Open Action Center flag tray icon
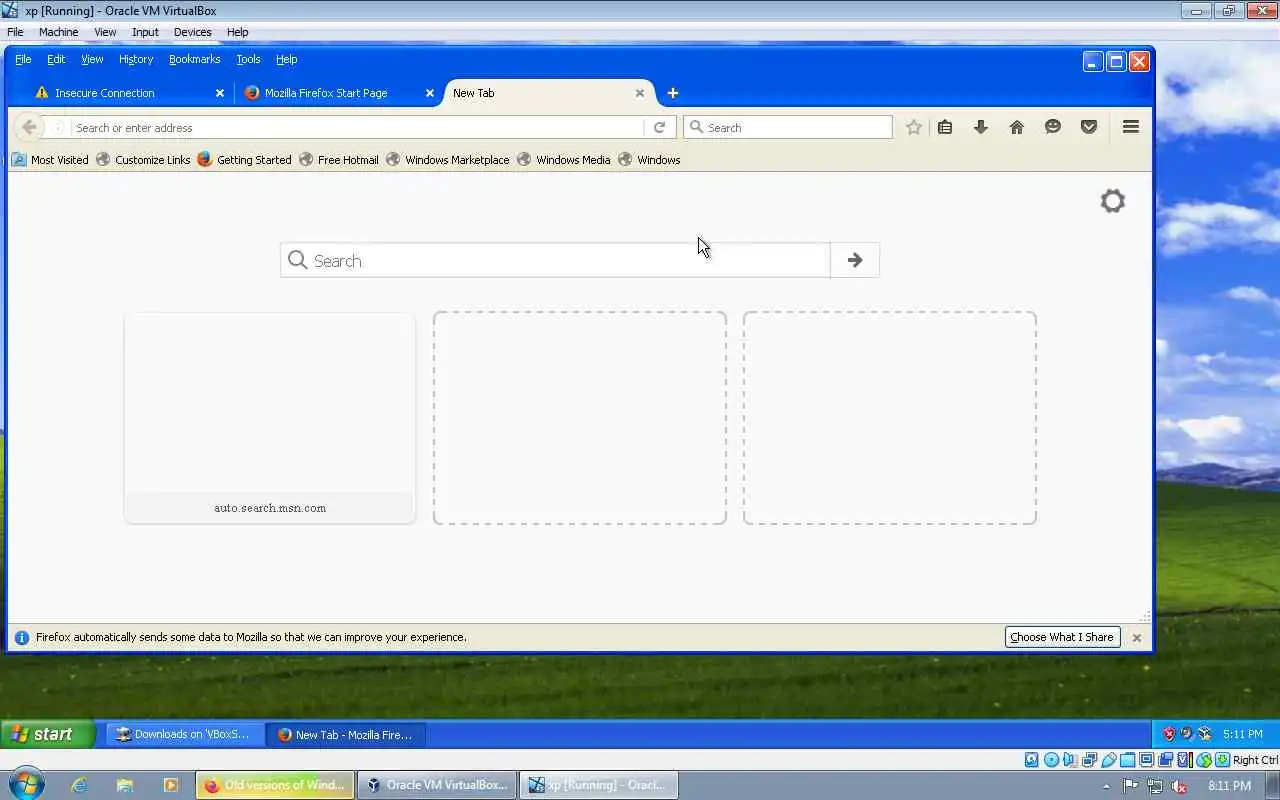Image resolution: width=1280 pixels, height=800 pixels. pyautogui.click(x=1130, y=786)
